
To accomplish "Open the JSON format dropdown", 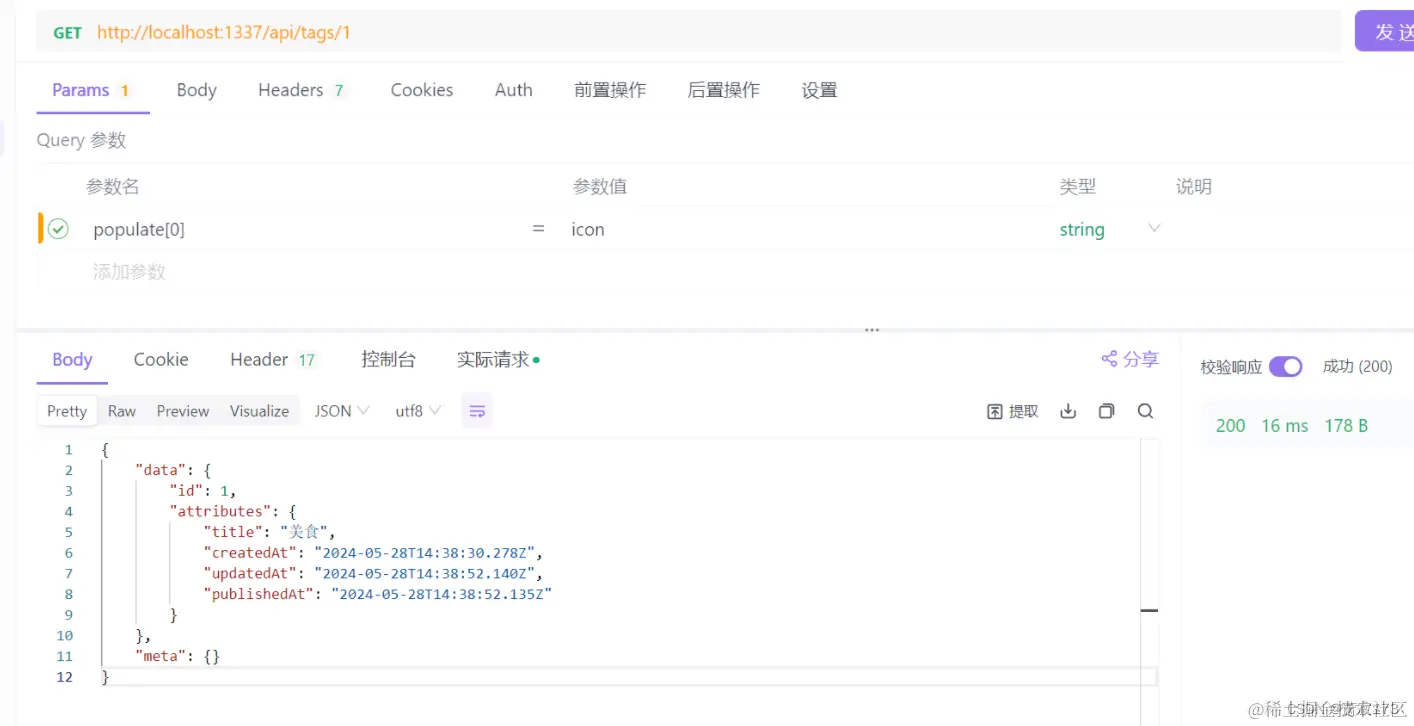I will click(342, 411).
